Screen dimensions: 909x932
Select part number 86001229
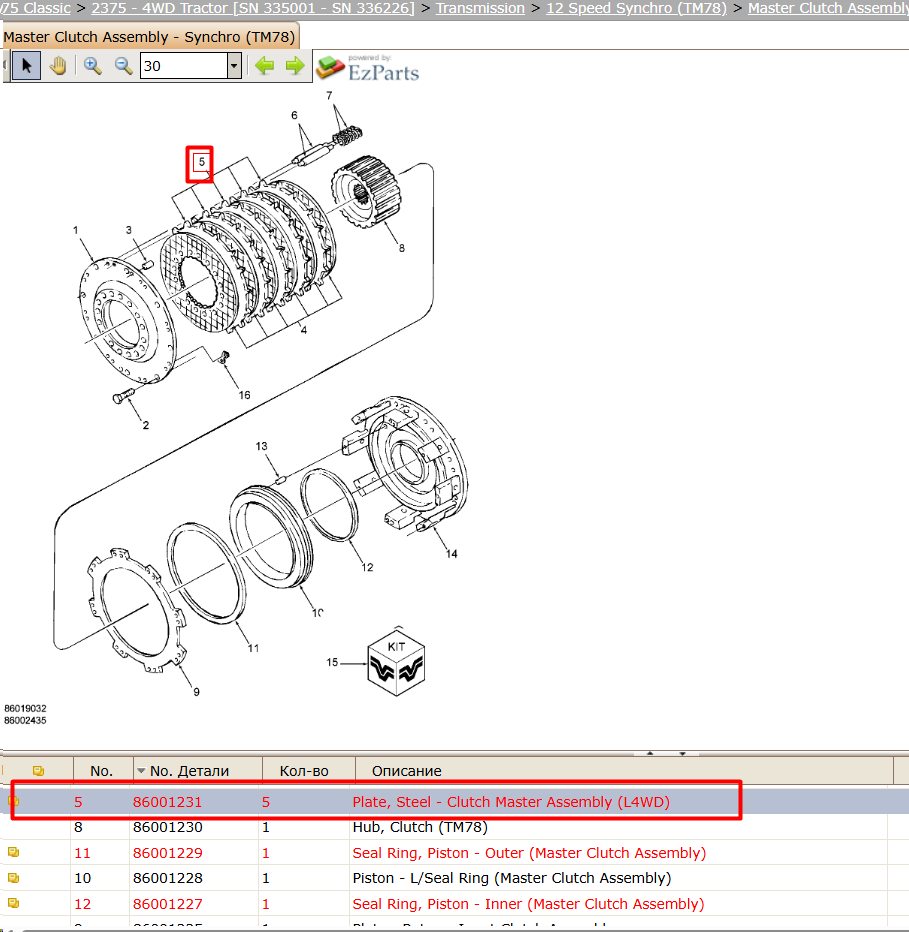point(168,853)
